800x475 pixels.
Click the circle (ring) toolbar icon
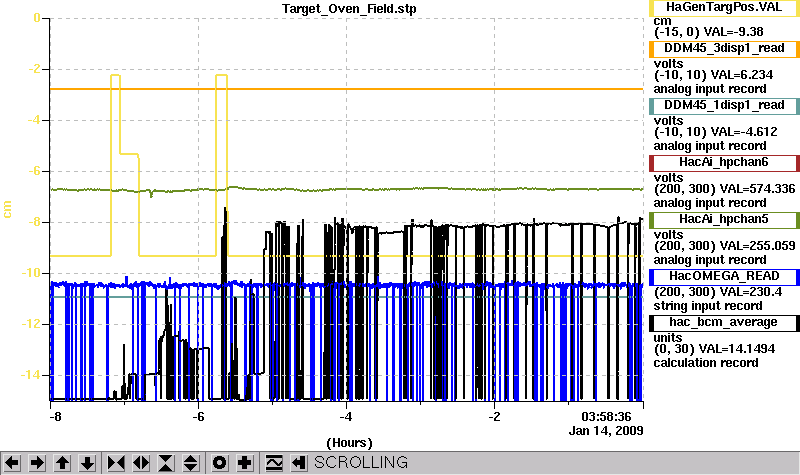[x=219, y=463]
